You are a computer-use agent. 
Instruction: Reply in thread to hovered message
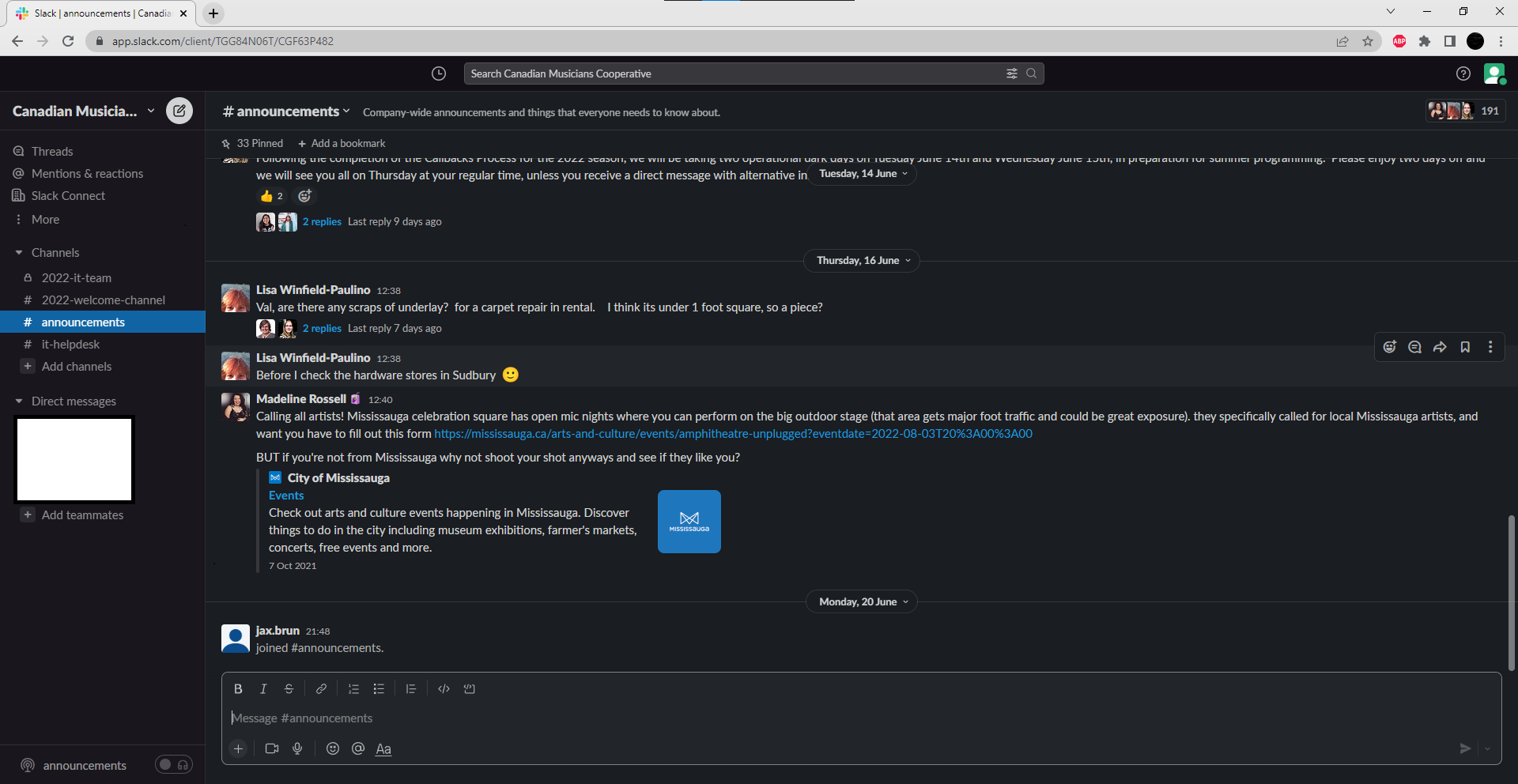click(1415, 347)
